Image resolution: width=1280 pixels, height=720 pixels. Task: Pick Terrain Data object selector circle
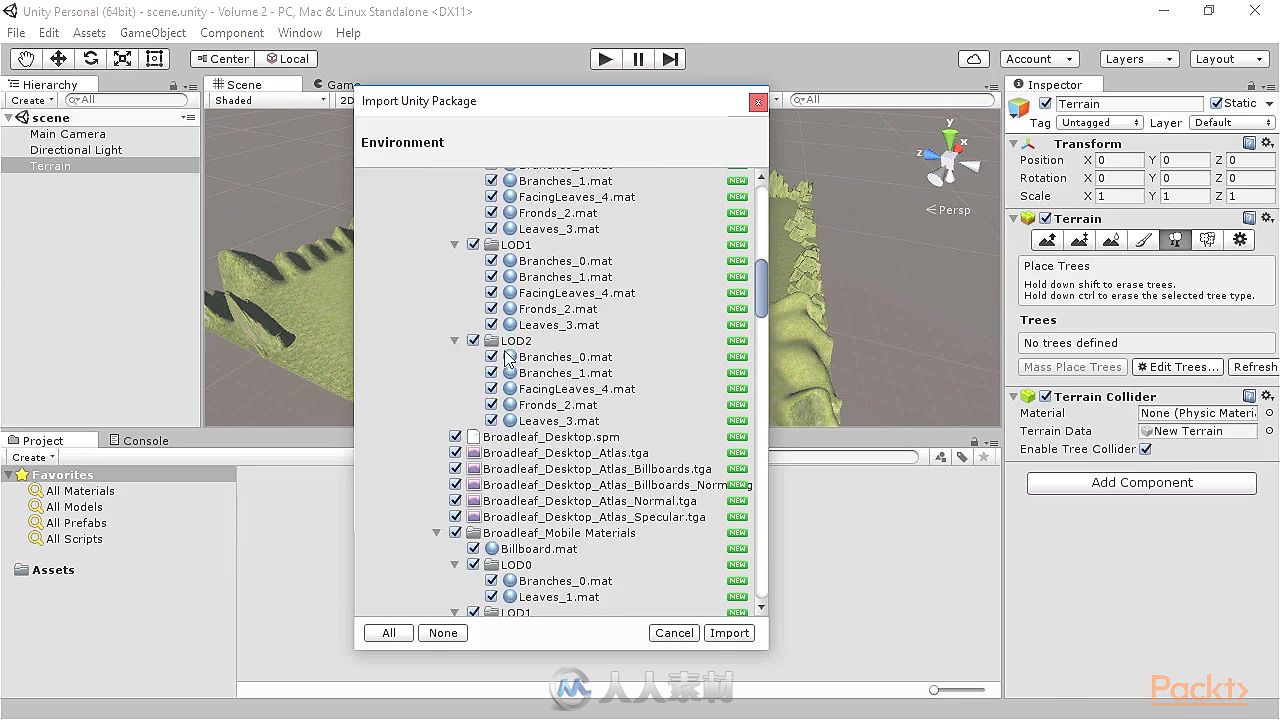(1270, 431)
